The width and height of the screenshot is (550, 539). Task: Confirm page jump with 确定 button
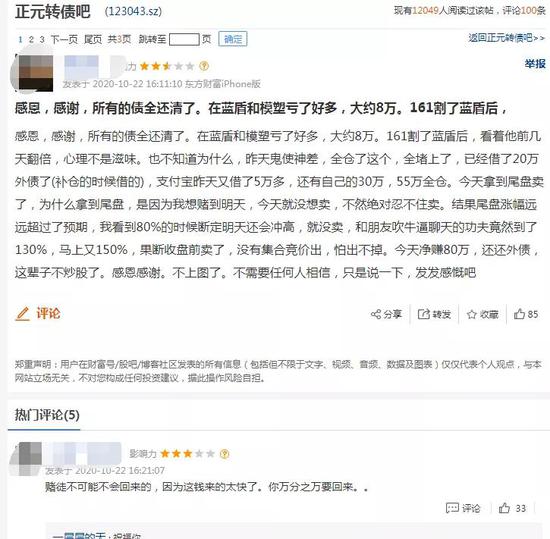click(x=233, y=39)
